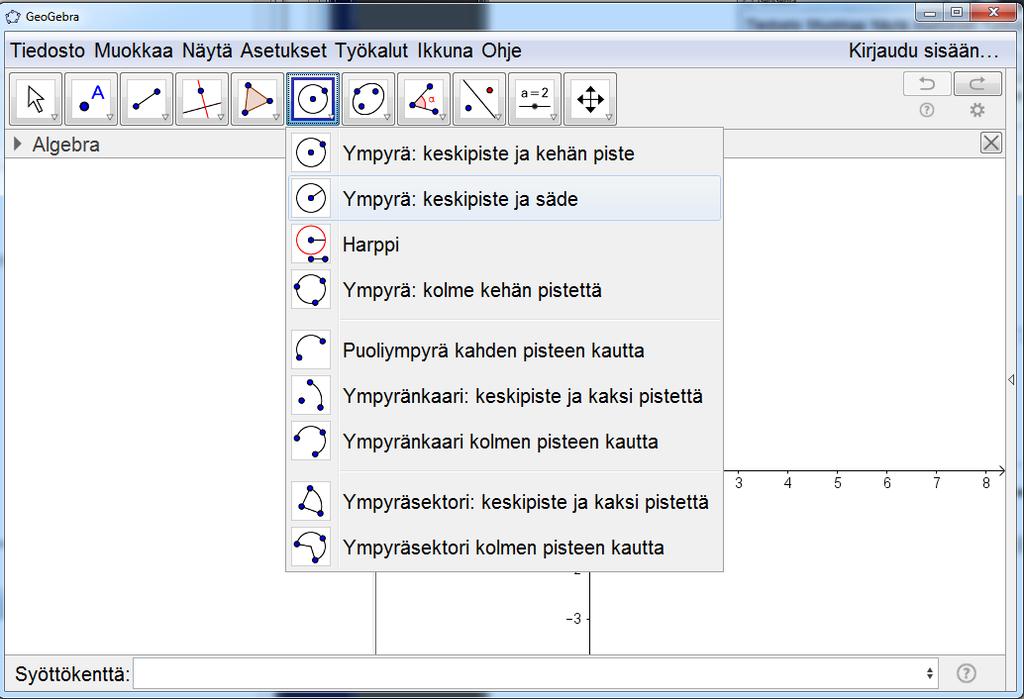The width and height of the screenshot is (1024, 699).
Task: Expand the Algebra panel triangle
Action: click(18, 144)
